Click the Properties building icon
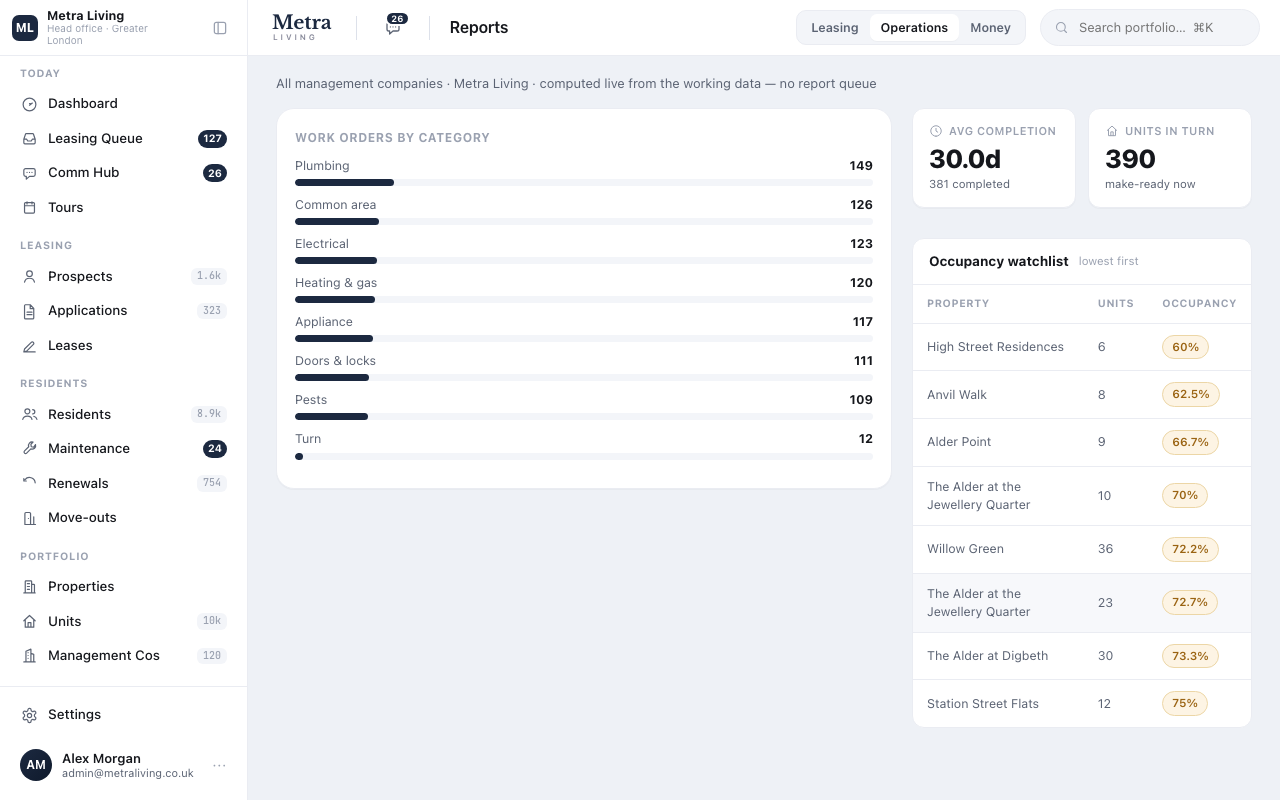This screenshot has height=800, width=1280. pyautogui.click(x=29, y=587)
